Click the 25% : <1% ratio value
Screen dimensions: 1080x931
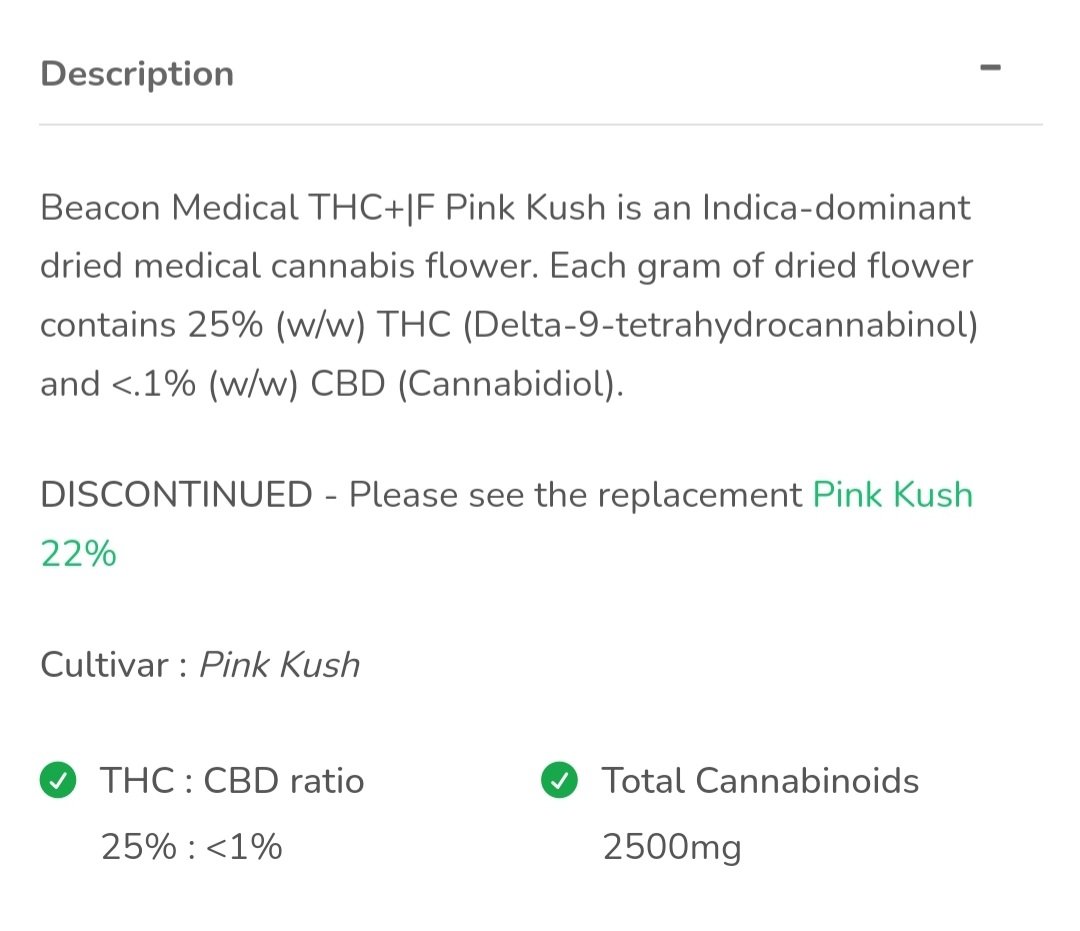(x=192, y=848)
